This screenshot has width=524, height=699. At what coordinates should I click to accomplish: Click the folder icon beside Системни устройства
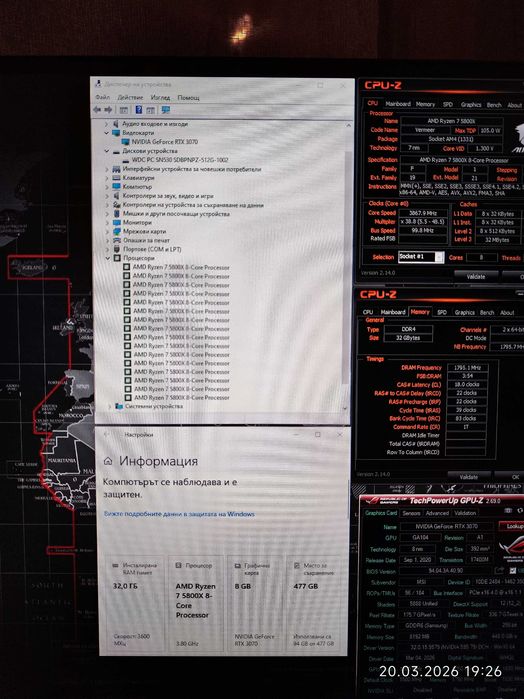pos(119,406)
